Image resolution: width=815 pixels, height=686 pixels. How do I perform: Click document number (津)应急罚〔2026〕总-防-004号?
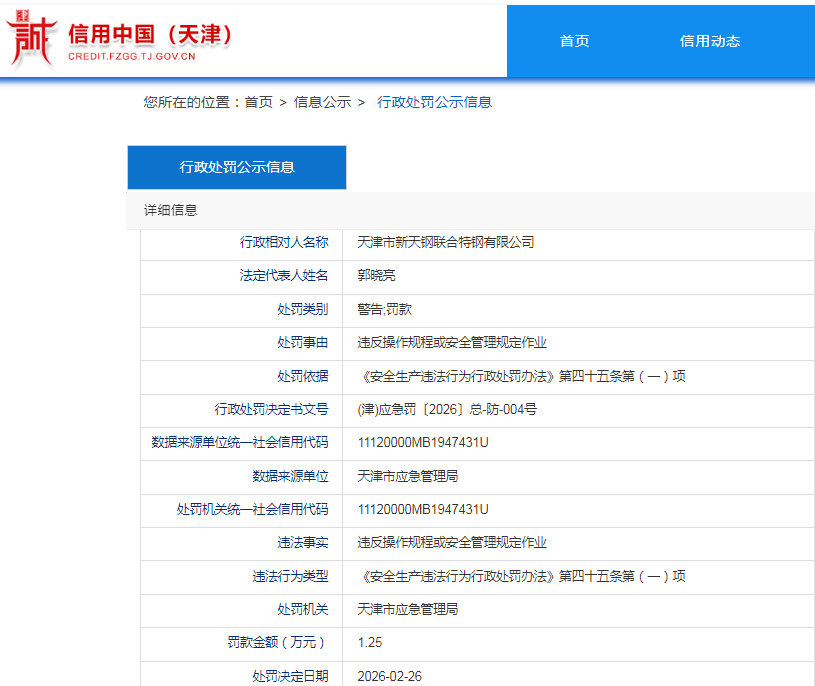point(447,409)
